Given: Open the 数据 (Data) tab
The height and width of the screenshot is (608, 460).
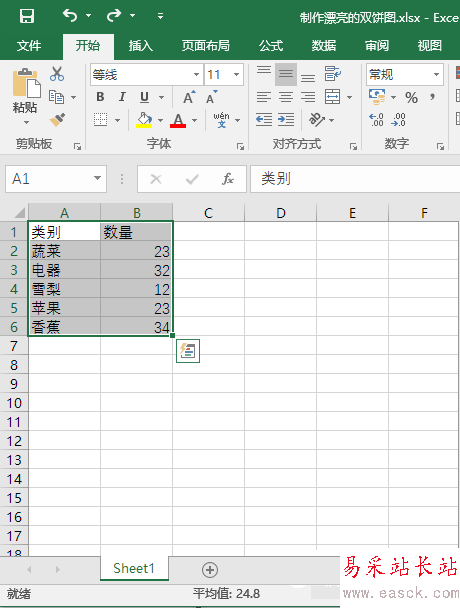Looking at the screenshot, I should [x=323, y=46].
